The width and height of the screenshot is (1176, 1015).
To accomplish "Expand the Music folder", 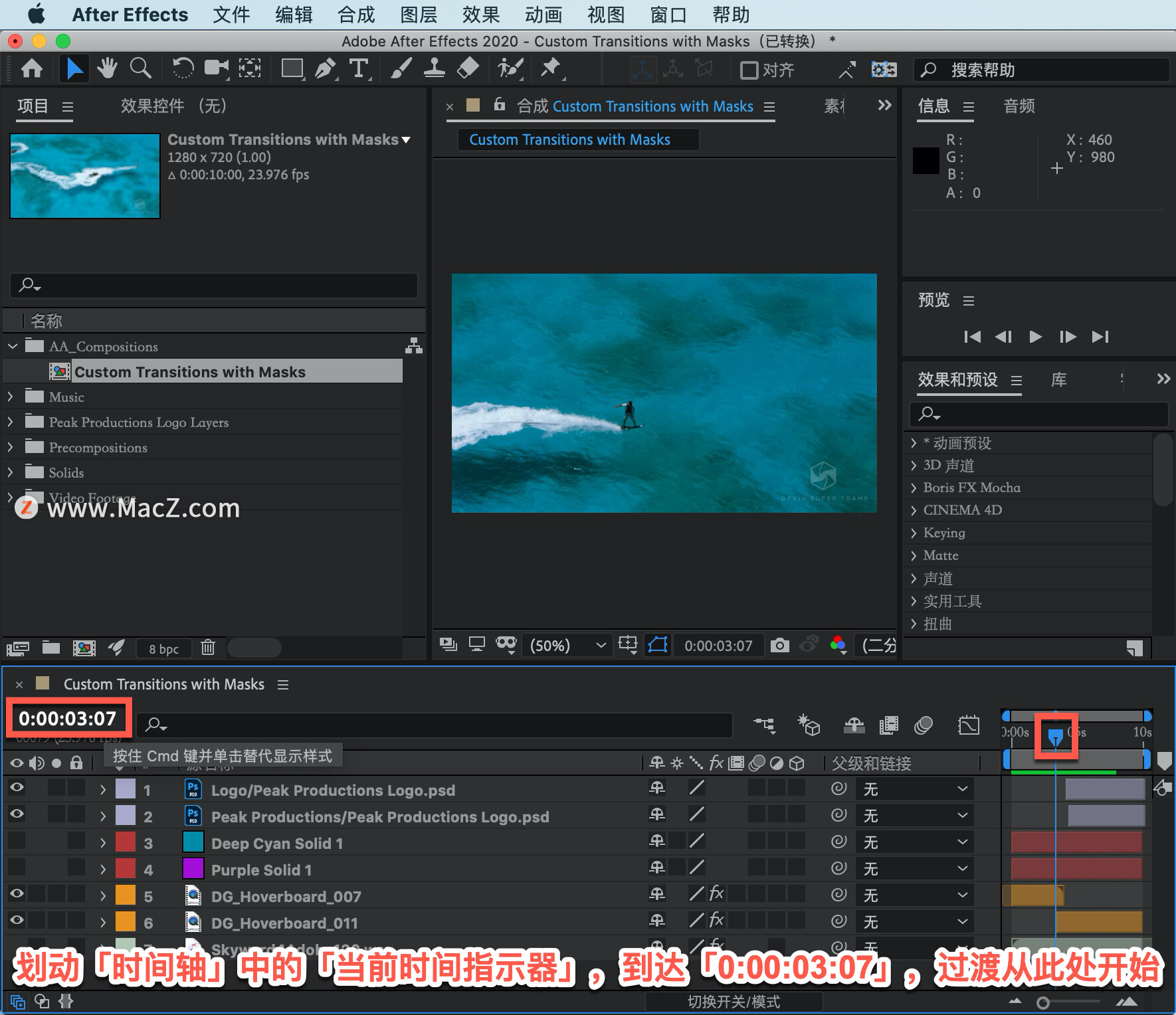I will click(x=10, y=397).
